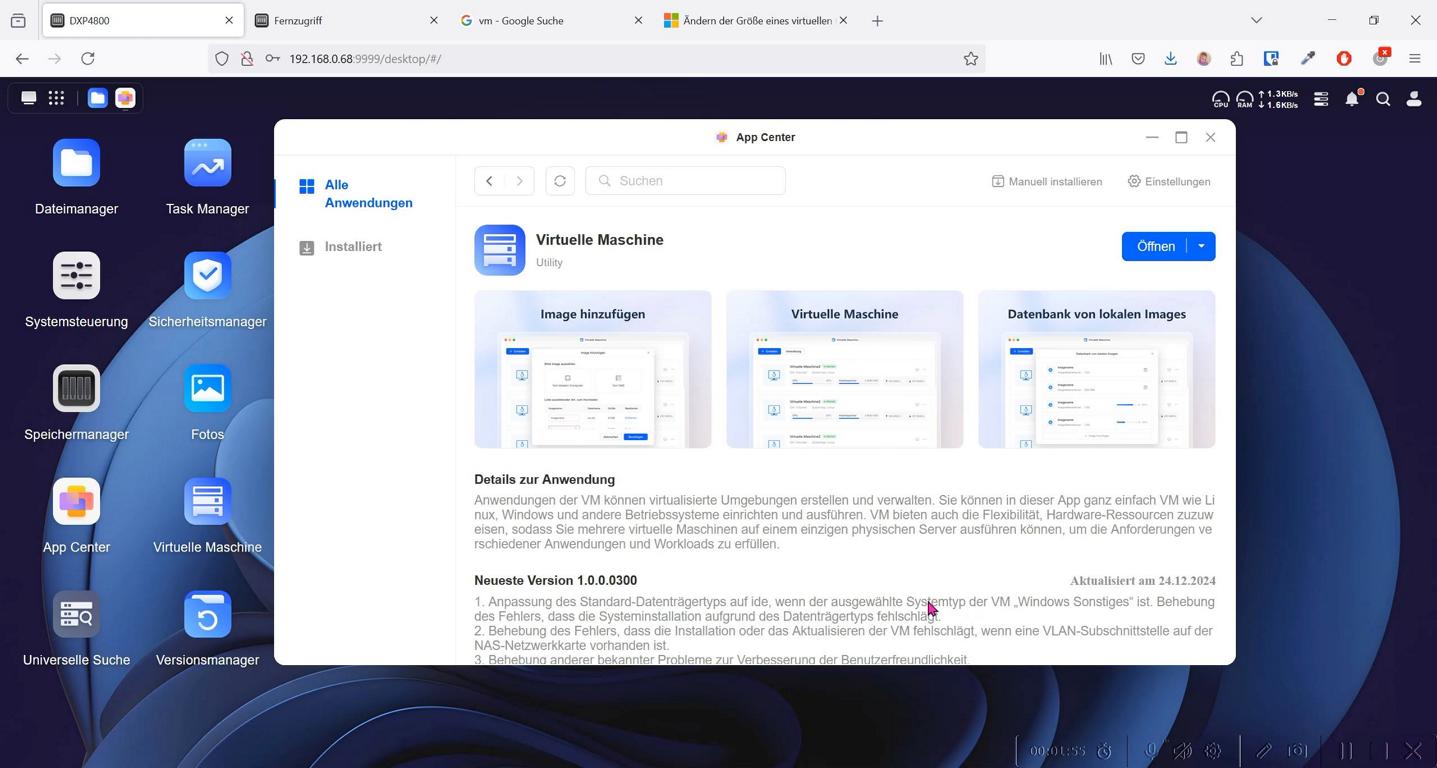
Task: Check the CPU usage gauge
Action: click(x=1220, y=99)
